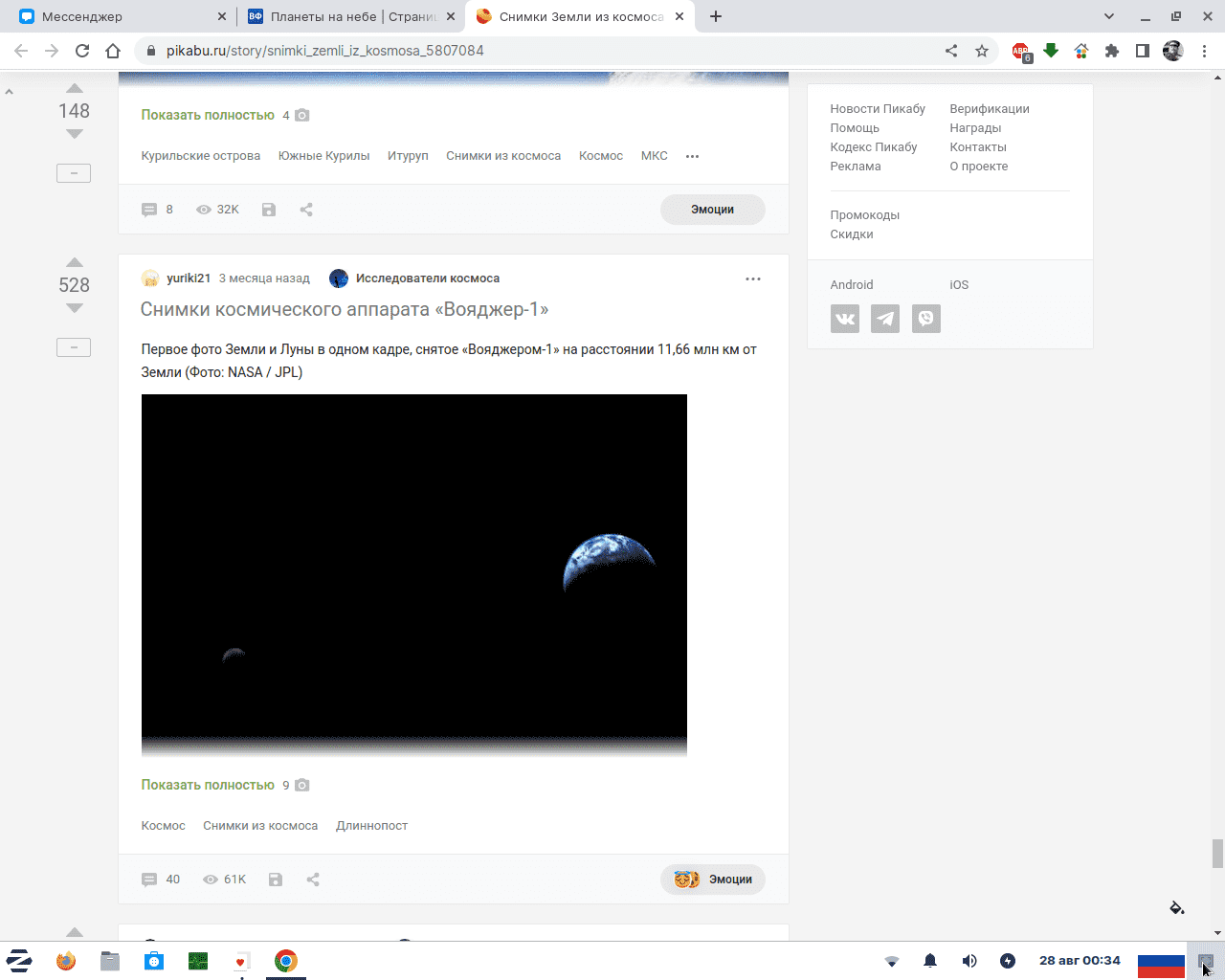1225x980 pixels.
Task: Open Firefox from taskbar
Action: pyautogui.click(x=66, y=961)
